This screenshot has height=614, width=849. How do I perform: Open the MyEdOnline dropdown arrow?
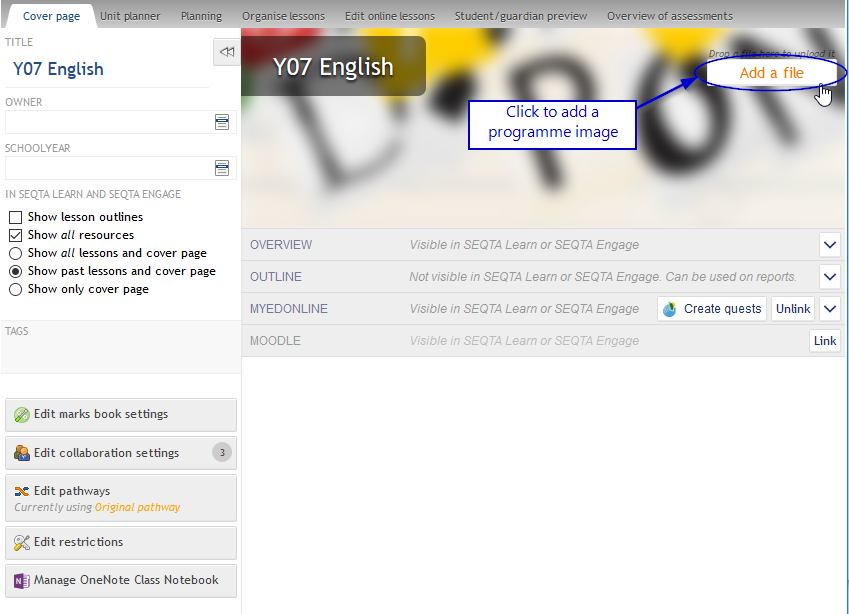coord(829,309)
